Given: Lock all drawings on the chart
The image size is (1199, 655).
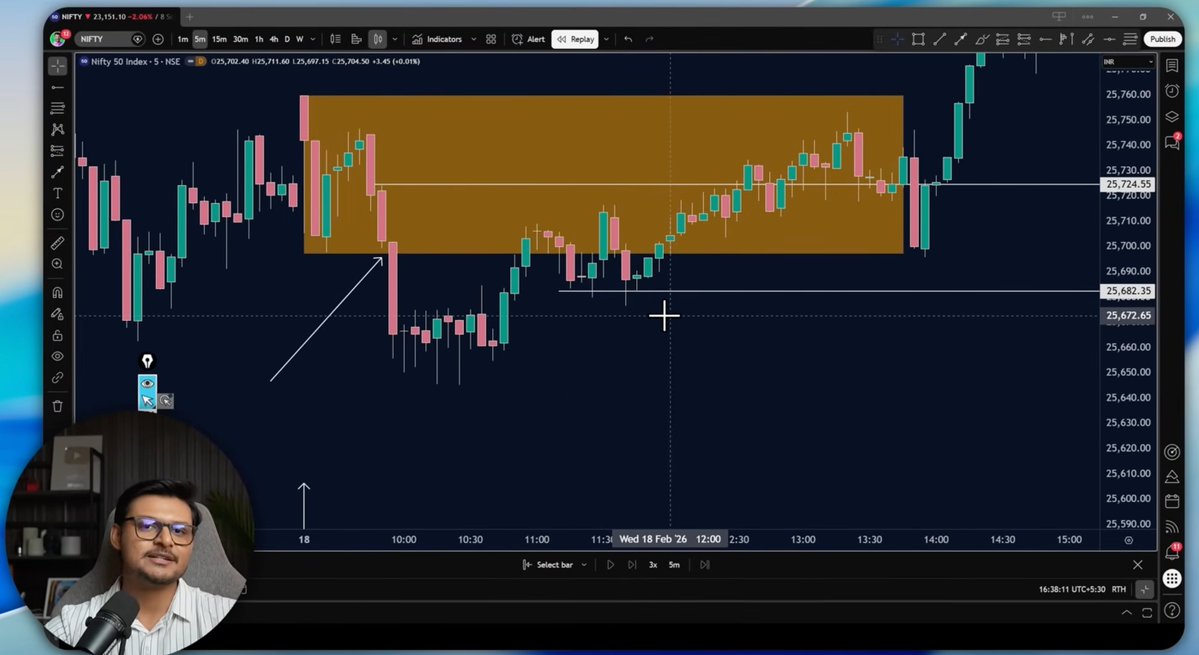Looking at the screenshot, I should tap(57, 335).
